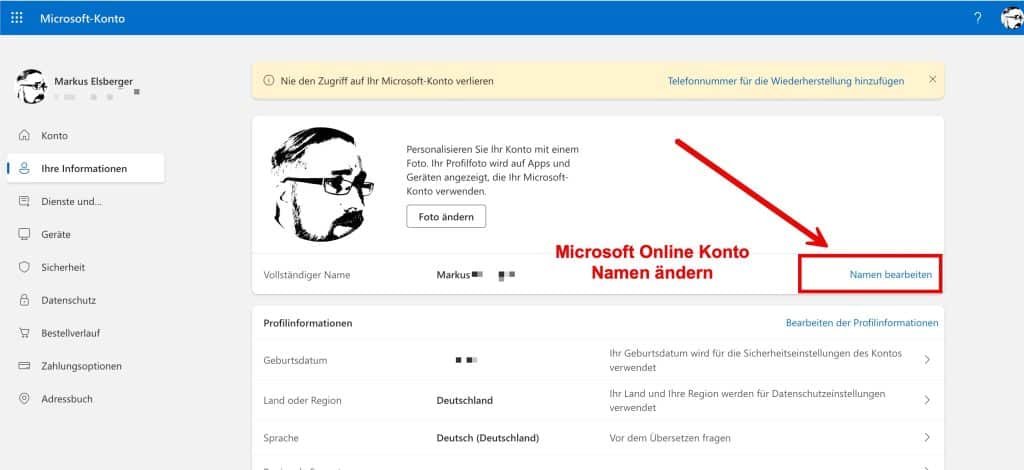Open the app launcher grid icon
This screenshot has width=1024, height=470.
(x=17, y=18)
